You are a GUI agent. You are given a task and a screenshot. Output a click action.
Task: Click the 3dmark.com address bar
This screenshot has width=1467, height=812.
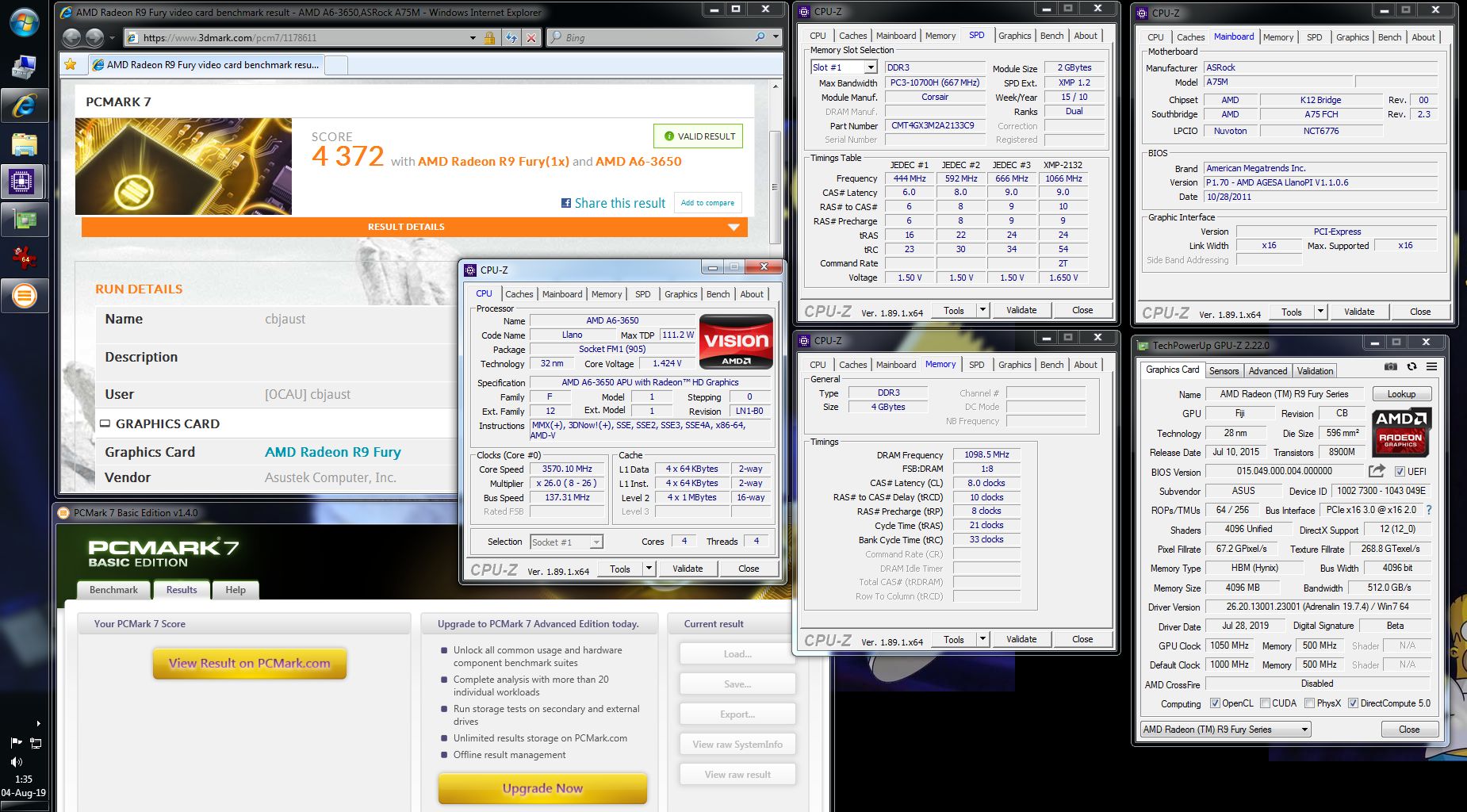coord(301,37)
